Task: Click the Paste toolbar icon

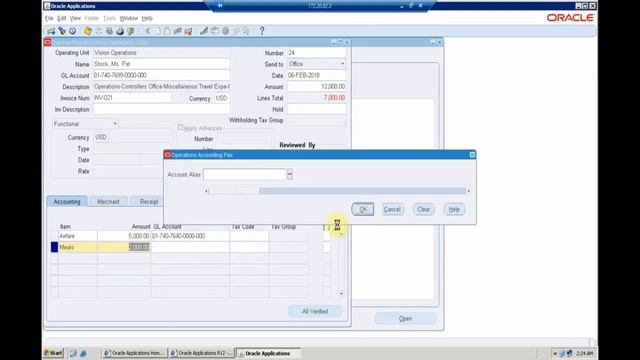Action: pos(167,31)
